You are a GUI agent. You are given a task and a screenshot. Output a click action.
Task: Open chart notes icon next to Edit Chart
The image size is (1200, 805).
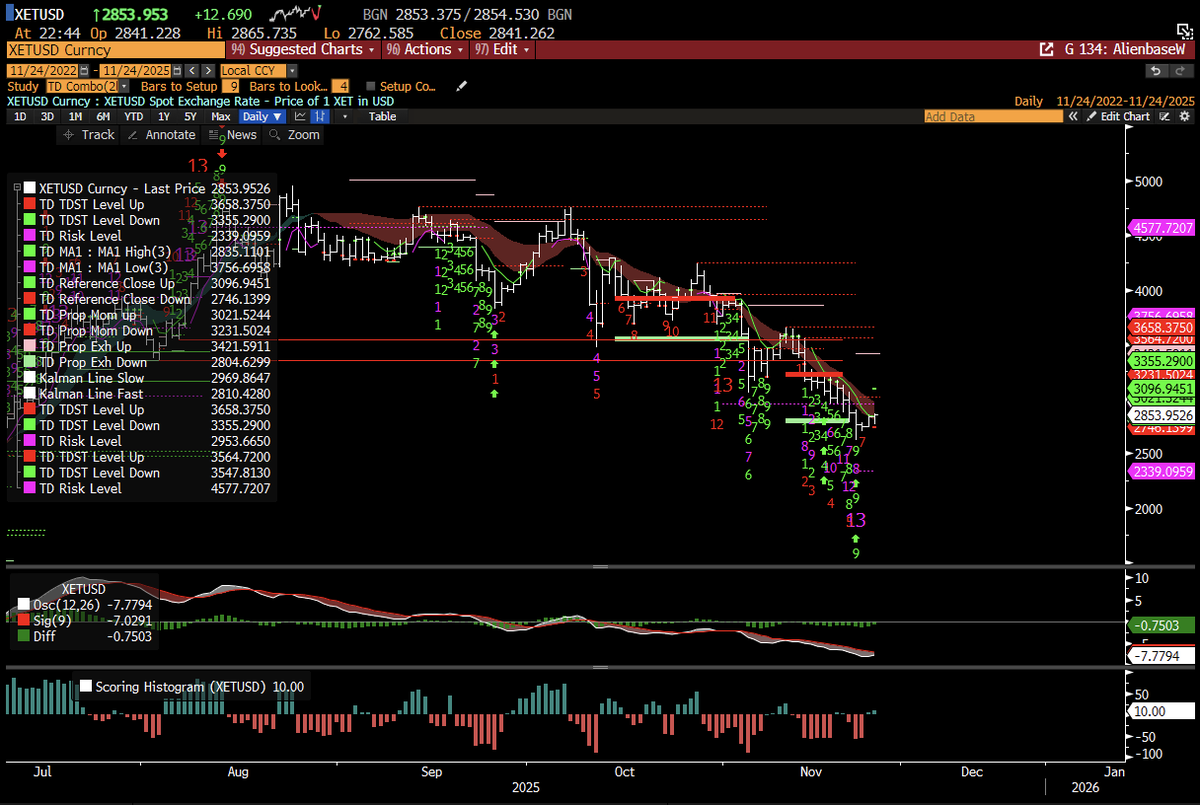pos(1164,116)
